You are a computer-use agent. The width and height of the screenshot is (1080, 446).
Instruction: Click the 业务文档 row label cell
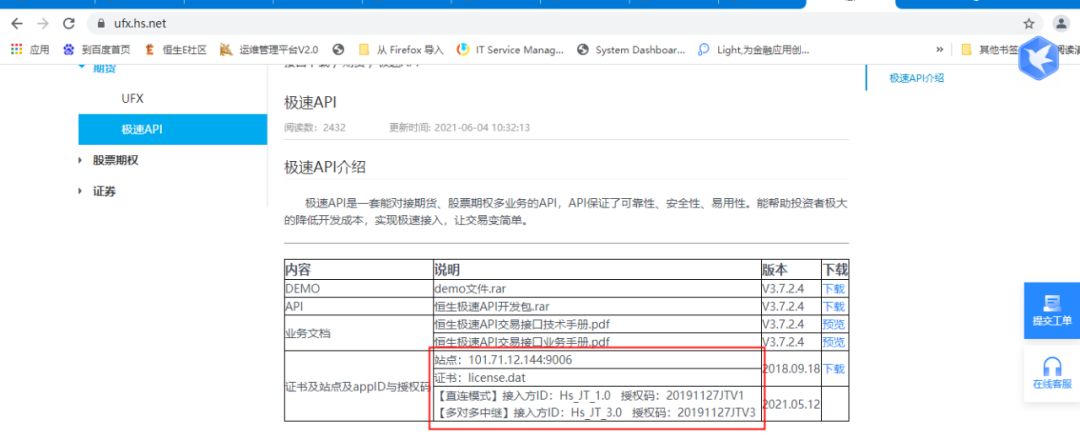point(358,333)
